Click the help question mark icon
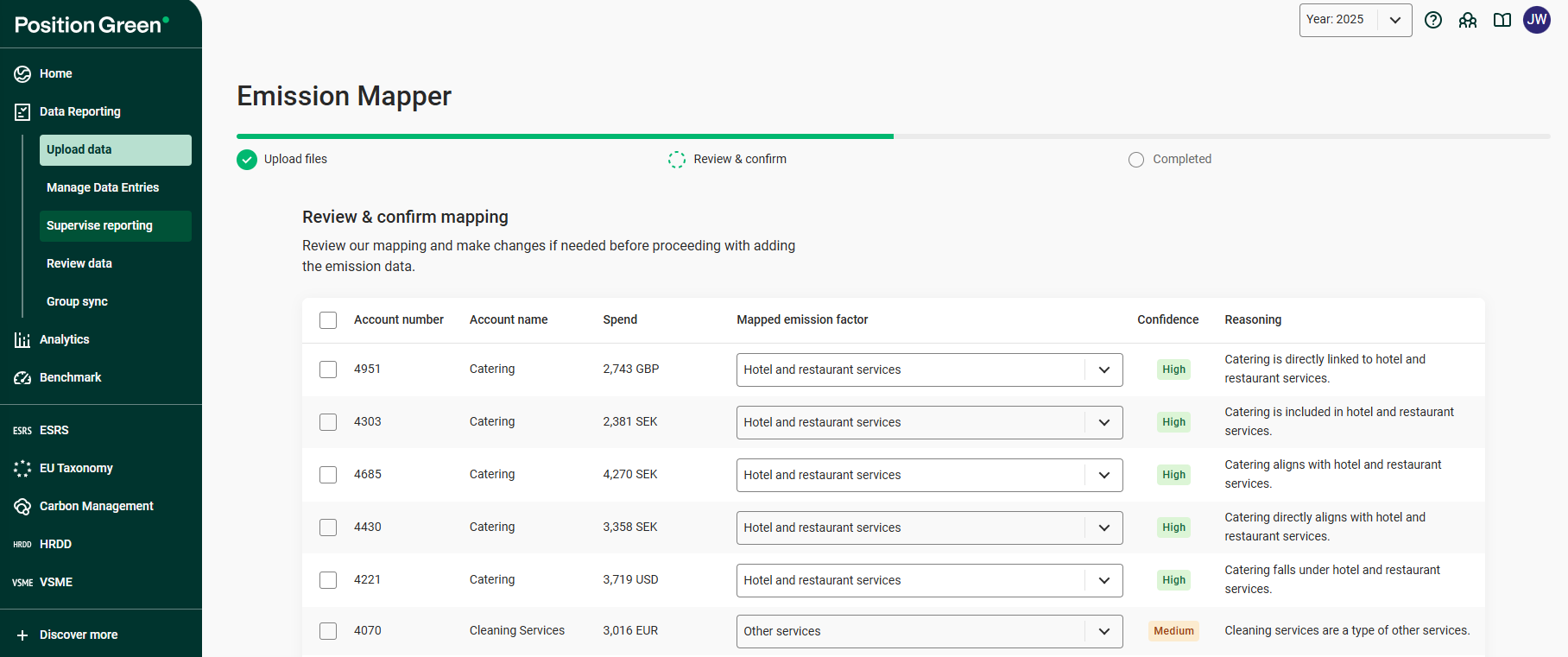 click(x=1433, y=20)
